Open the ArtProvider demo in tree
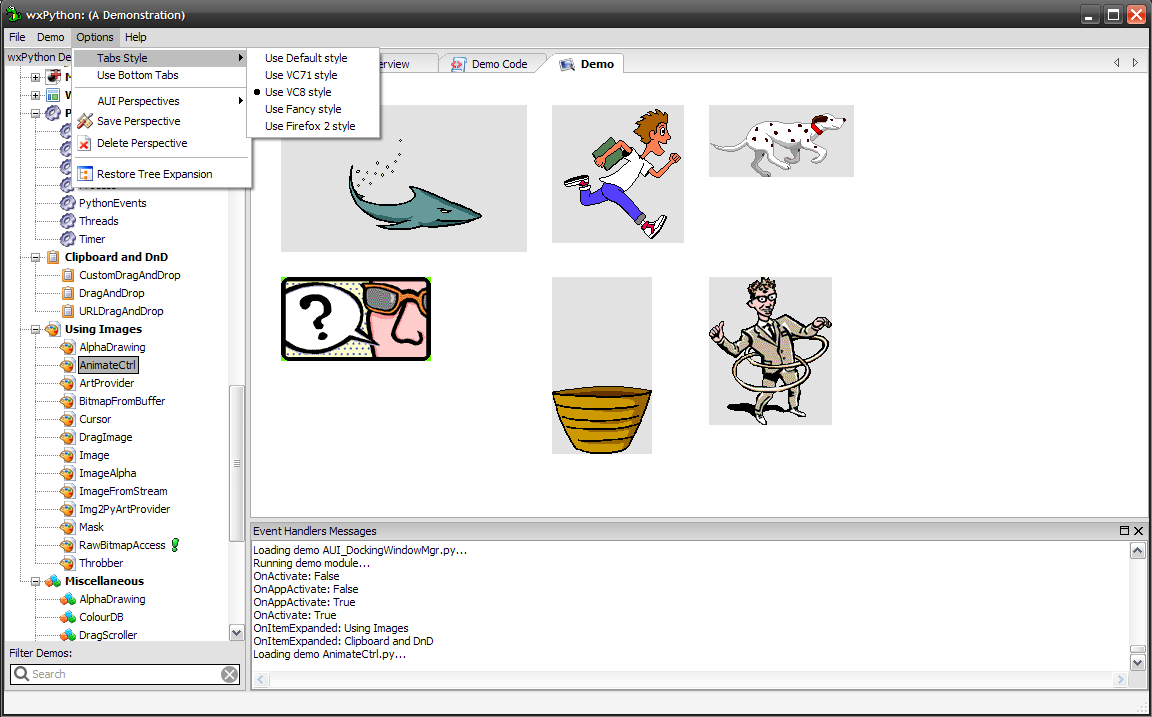This screenshot has height=717, width=1152. click(106, 383)
